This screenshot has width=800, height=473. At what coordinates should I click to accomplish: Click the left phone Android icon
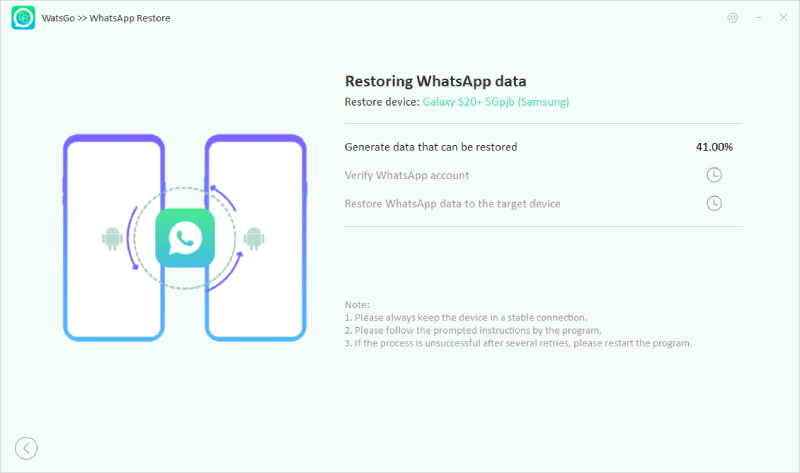[111, 238]
